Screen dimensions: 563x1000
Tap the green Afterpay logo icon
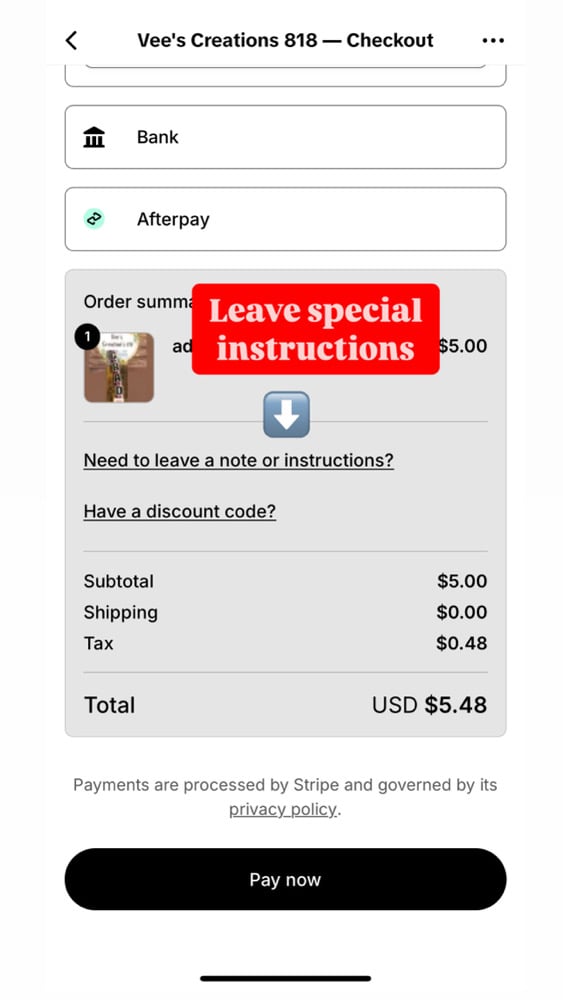coord(94,219)
